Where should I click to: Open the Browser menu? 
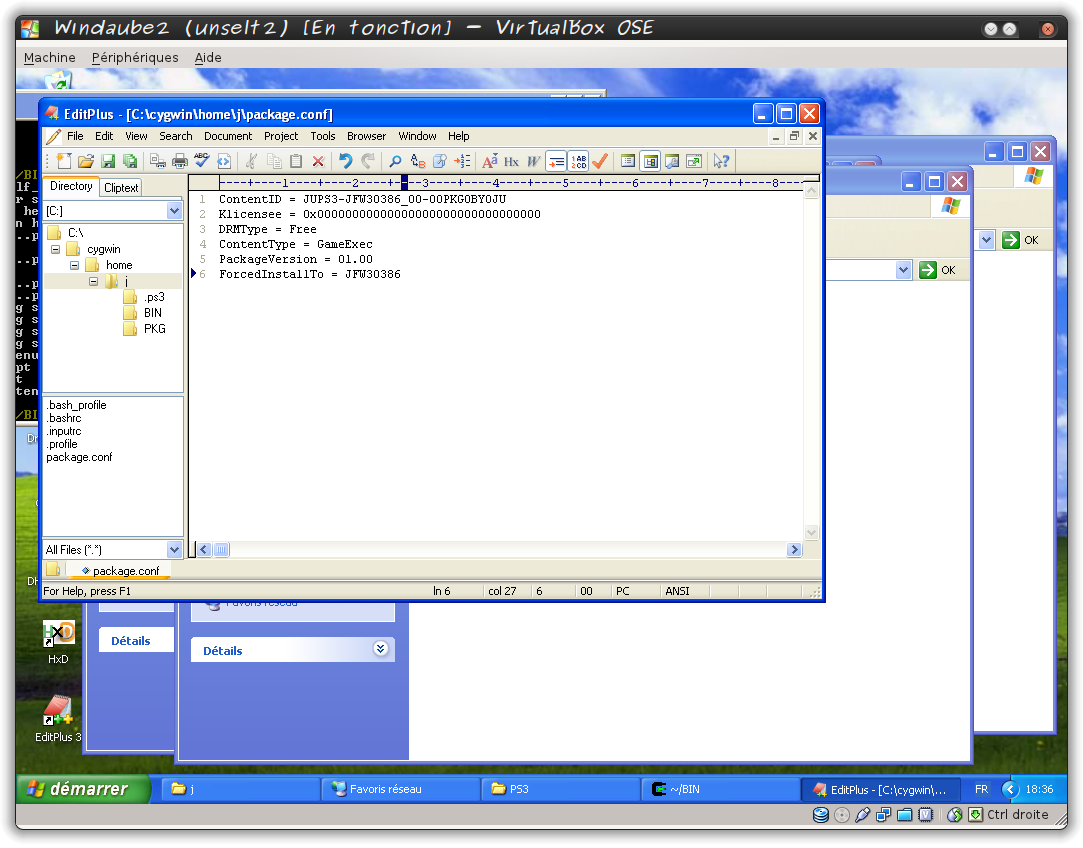coord(366,136)
